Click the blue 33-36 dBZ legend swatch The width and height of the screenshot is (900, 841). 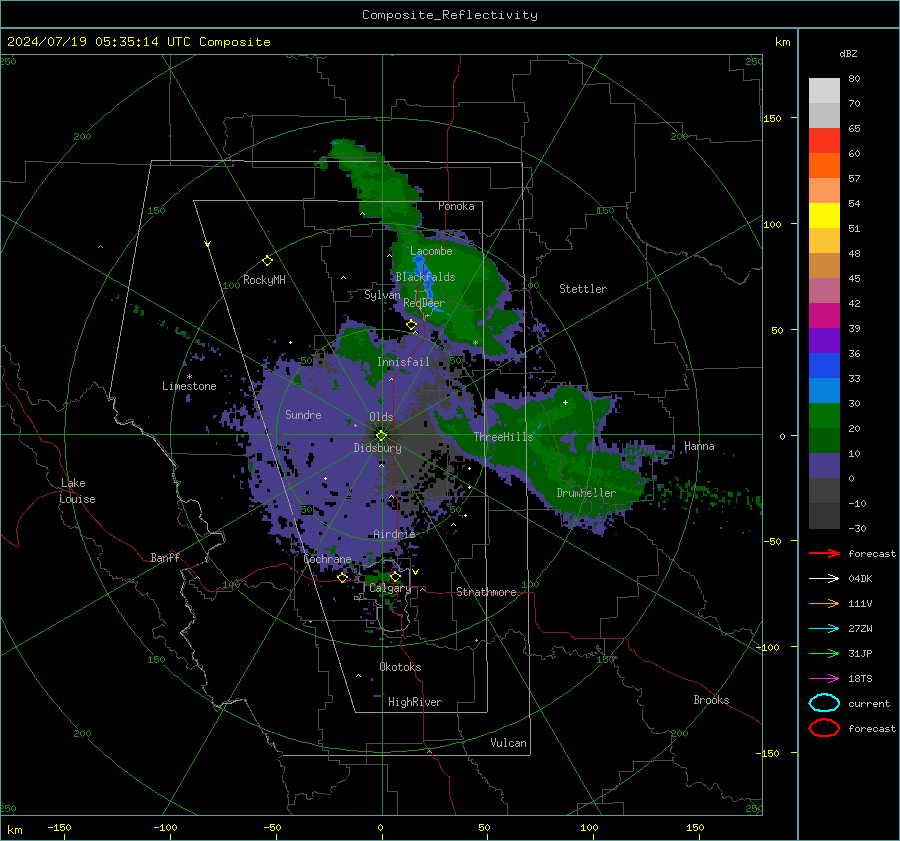[x=824, y=365]
